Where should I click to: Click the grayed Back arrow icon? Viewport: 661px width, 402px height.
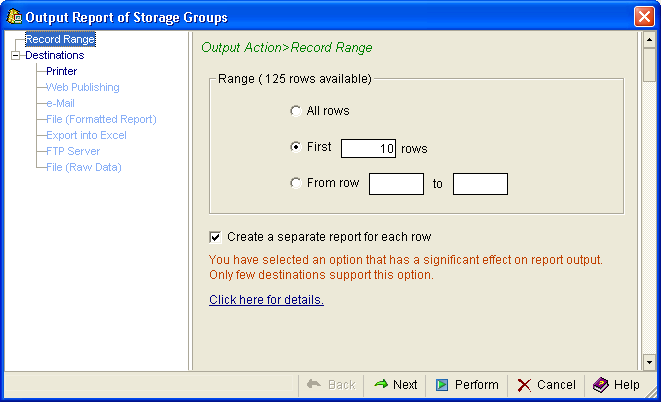click(x=313, y=385)
